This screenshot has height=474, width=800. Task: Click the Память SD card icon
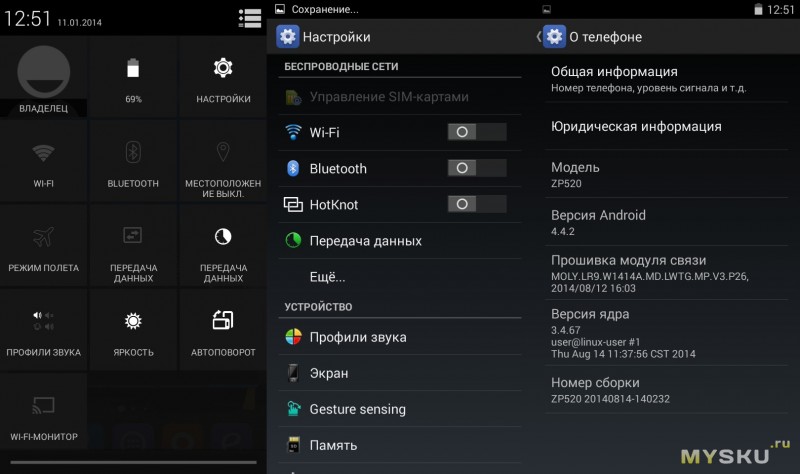[x=293, y=445]
